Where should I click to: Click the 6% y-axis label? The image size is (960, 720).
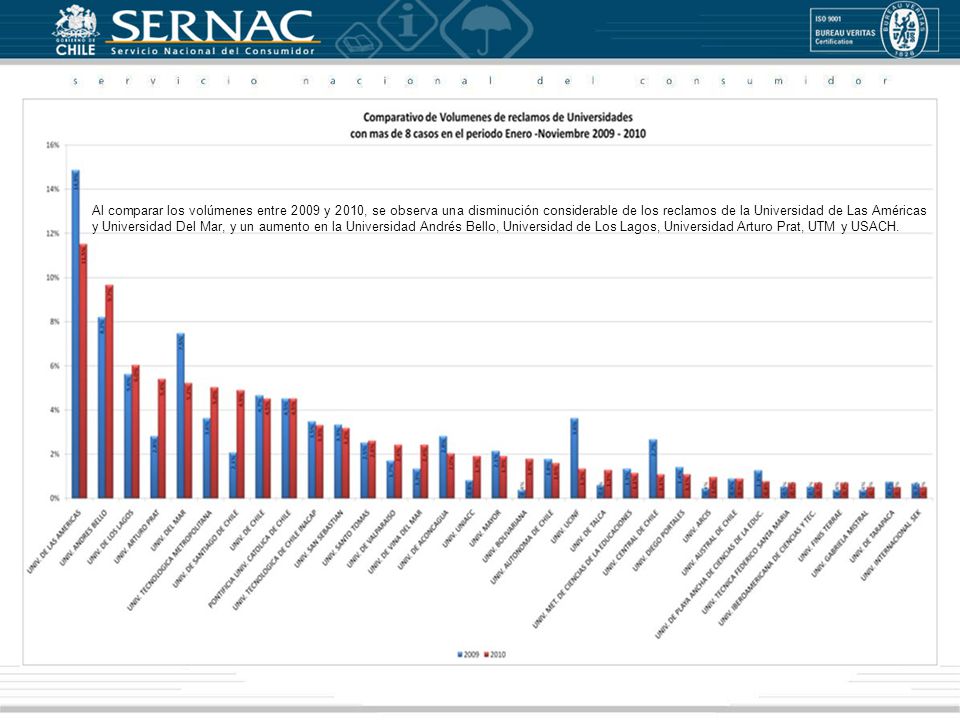click(x=54, y=366)
